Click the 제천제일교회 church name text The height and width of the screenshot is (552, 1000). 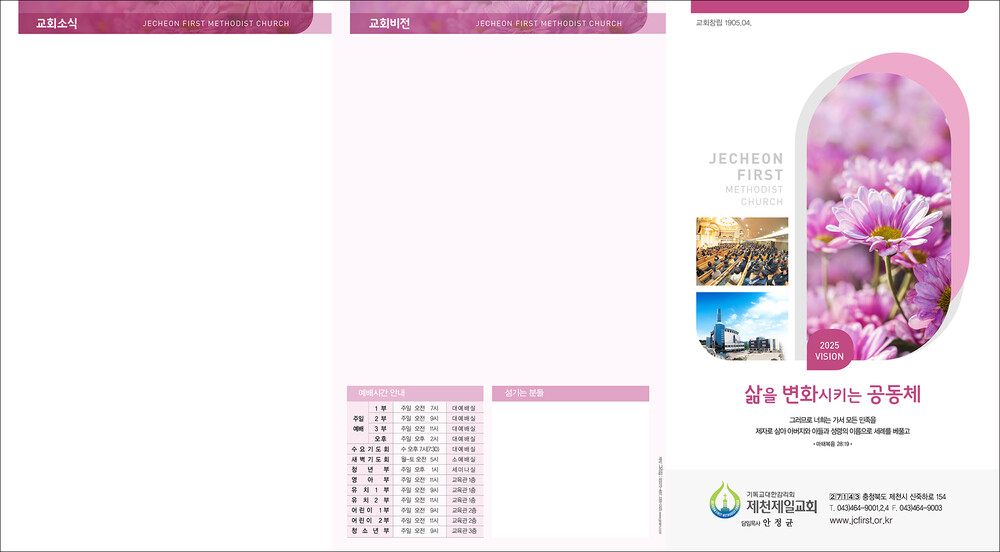[x=781, y=506]
